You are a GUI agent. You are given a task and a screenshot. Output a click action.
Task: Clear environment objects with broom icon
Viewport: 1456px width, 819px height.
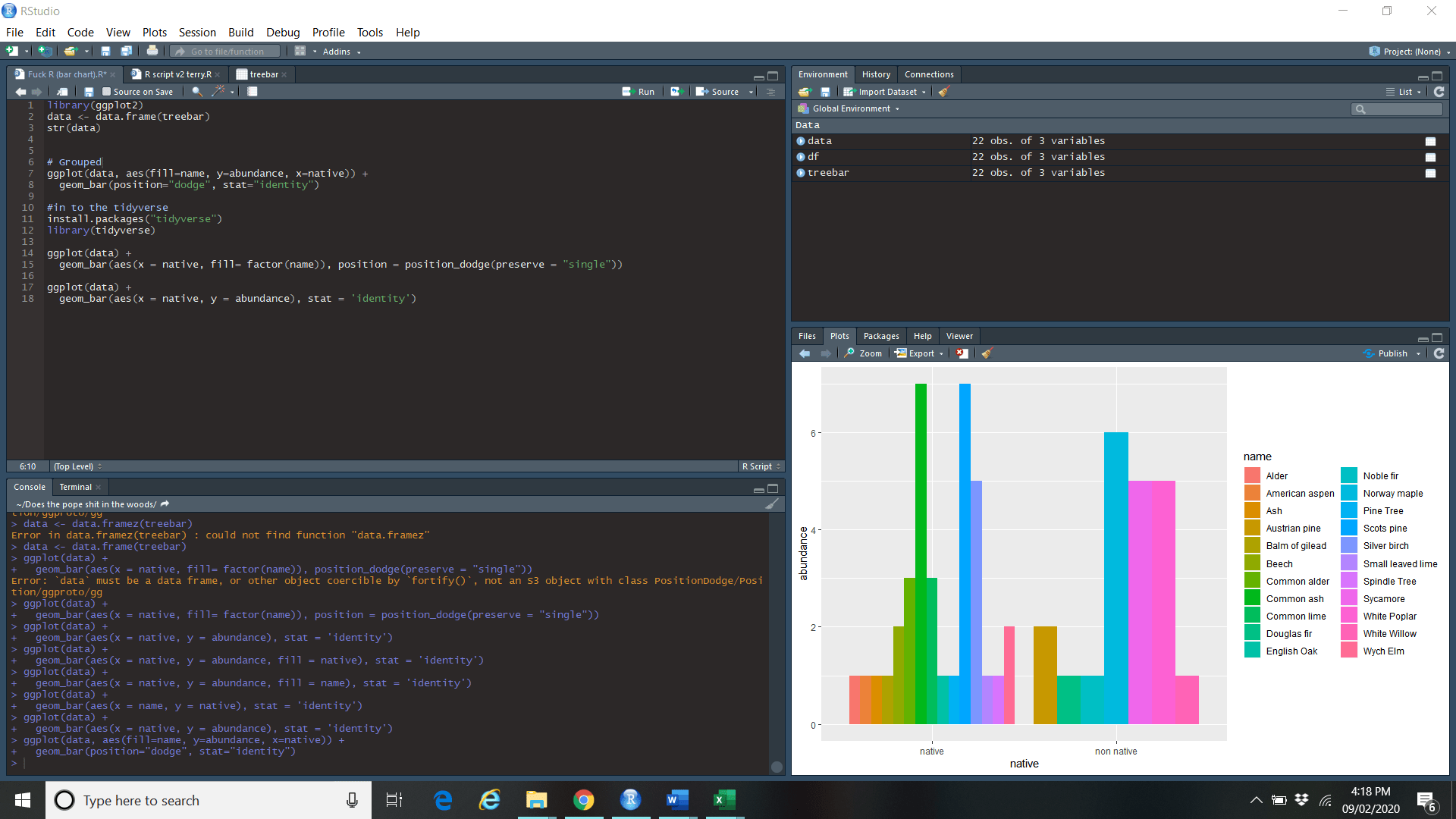coord(943,92)
